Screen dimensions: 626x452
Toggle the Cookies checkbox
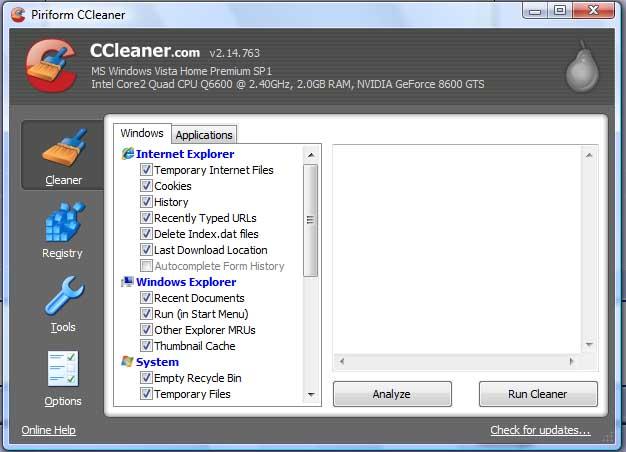[147, 186]
